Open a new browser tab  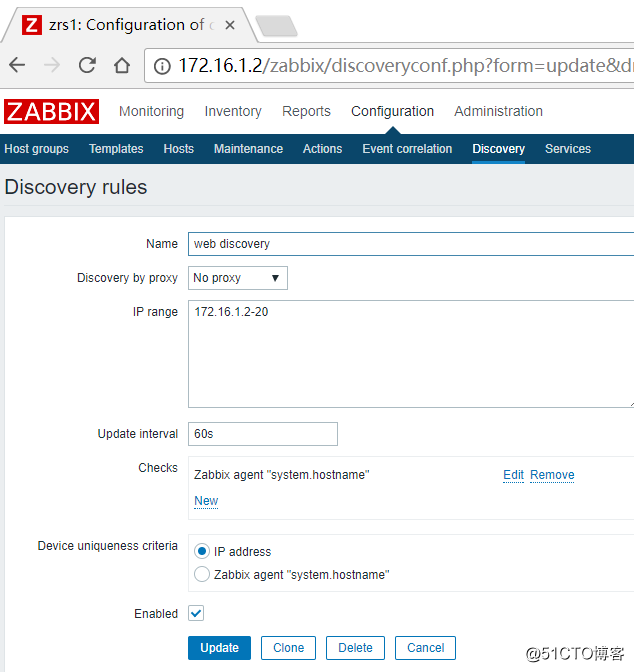276,25
